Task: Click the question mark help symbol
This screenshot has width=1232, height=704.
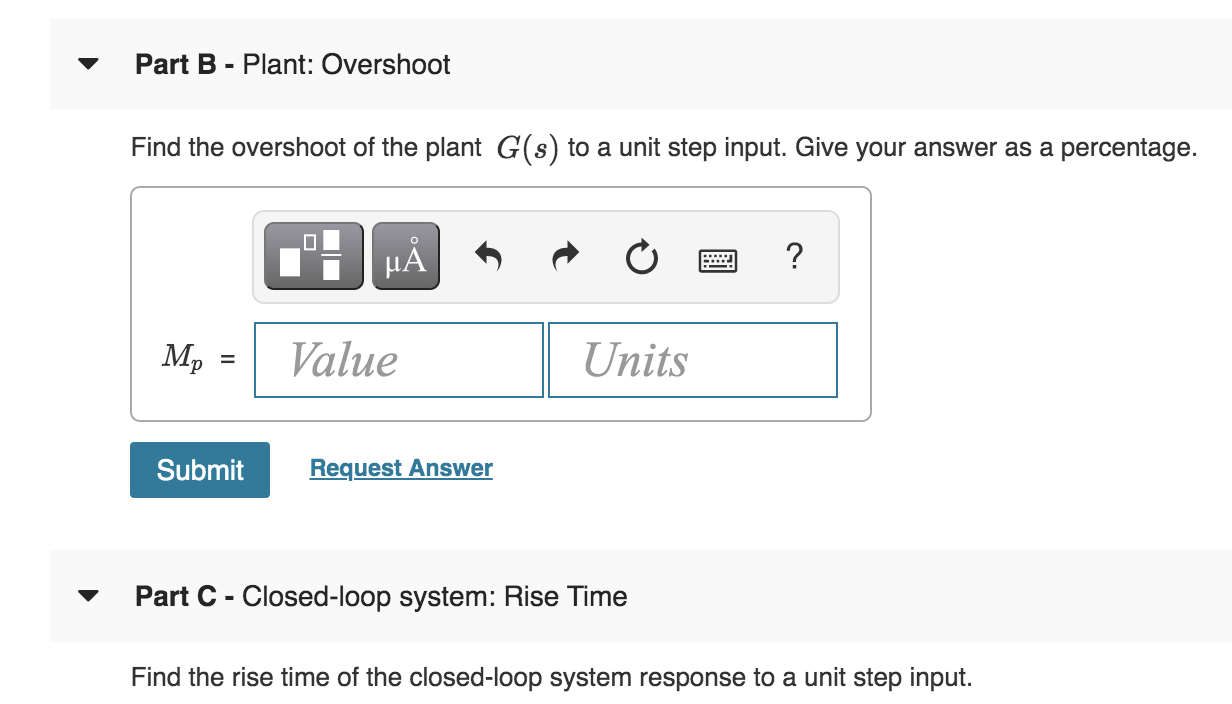Action: [x=794, y=258]
